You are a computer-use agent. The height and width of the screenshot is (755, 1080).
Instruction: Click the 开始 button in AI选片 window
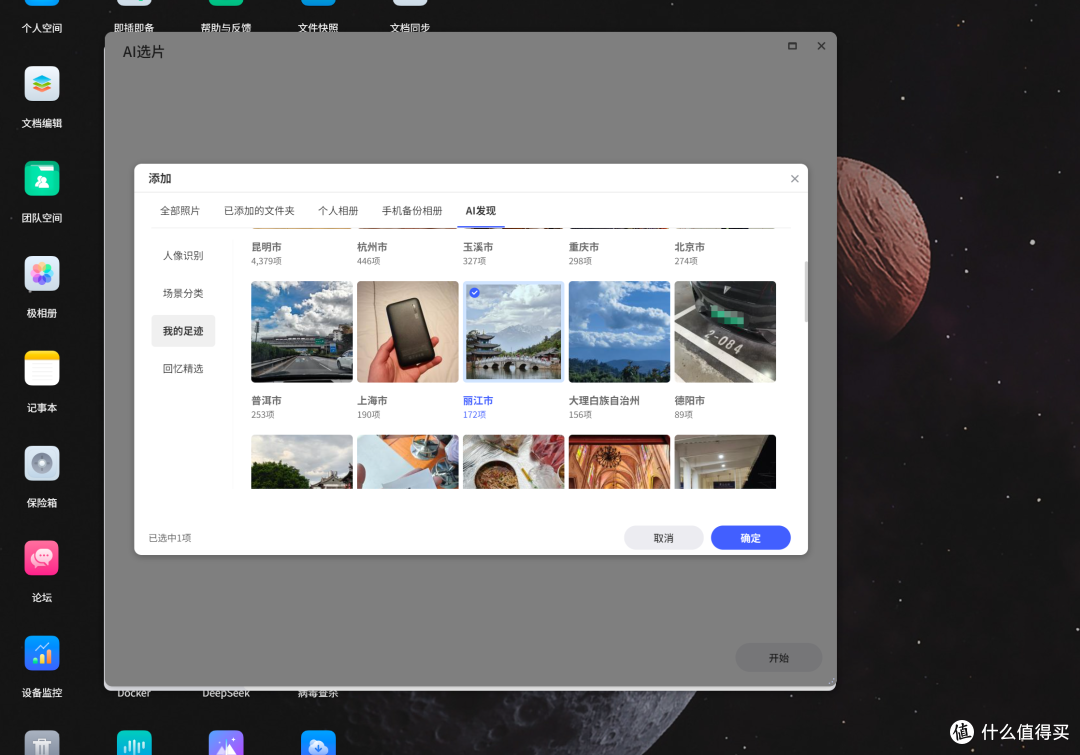pos(779,658)
